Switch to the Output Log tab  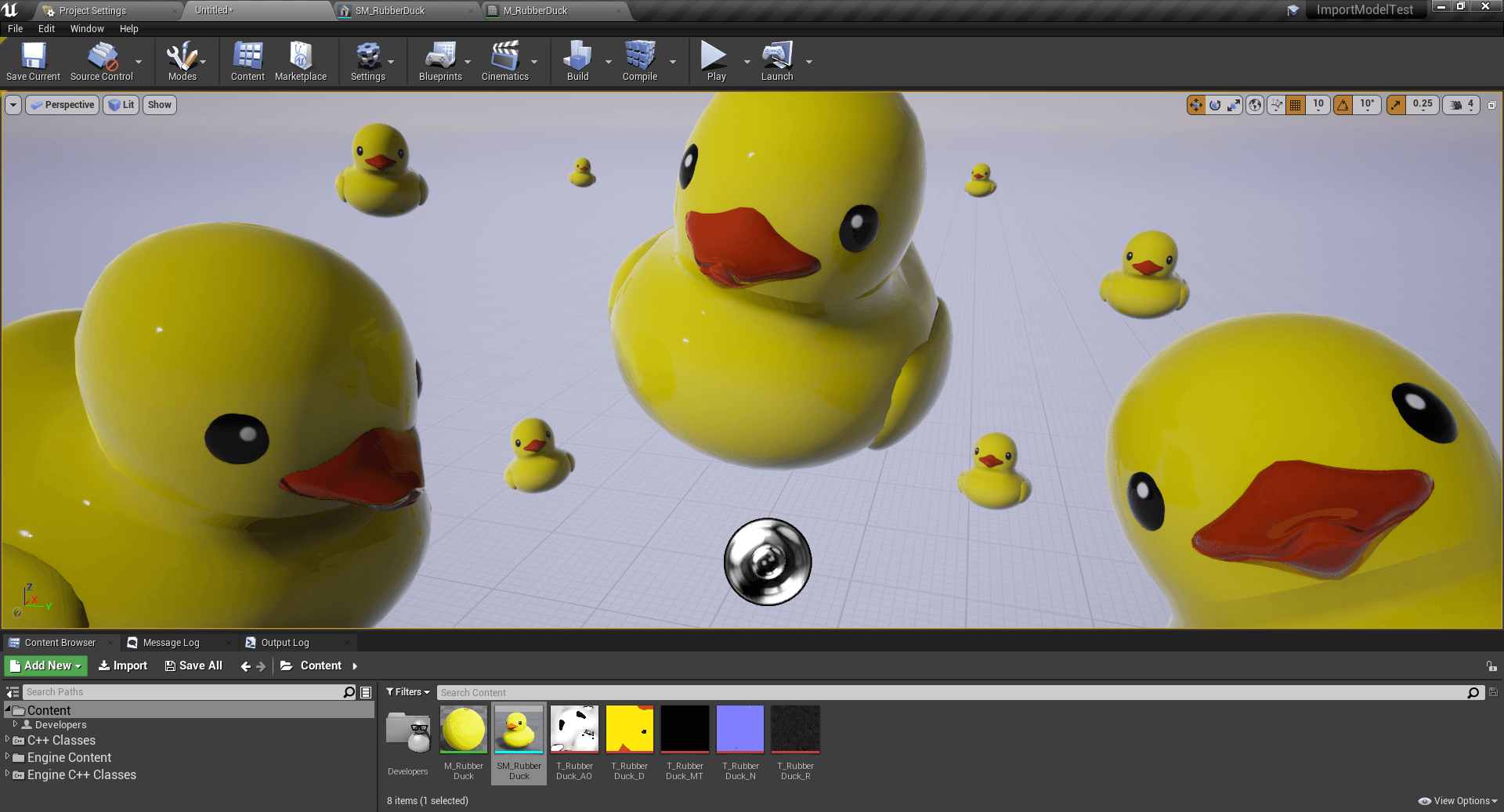284,643
